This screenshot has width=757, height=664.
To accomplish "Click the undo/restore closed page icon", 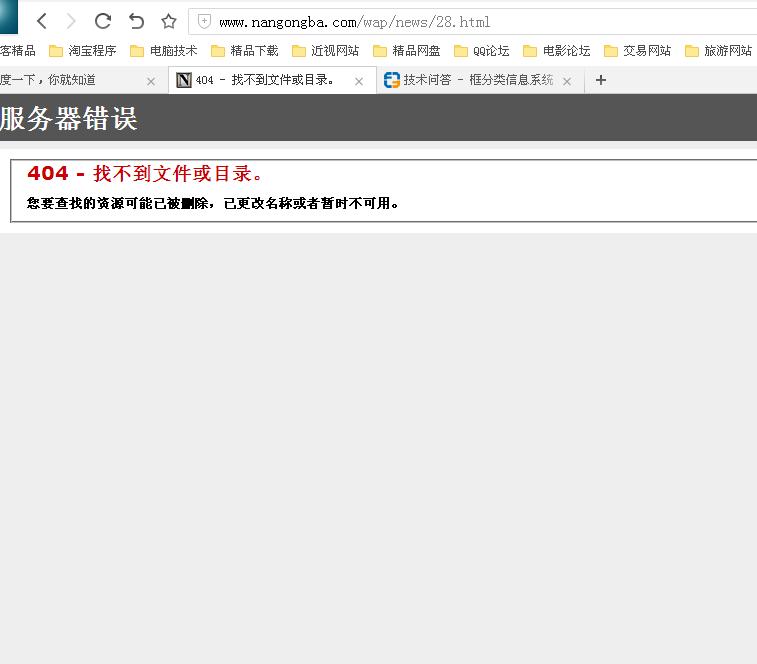I will (x=136, y=21).
